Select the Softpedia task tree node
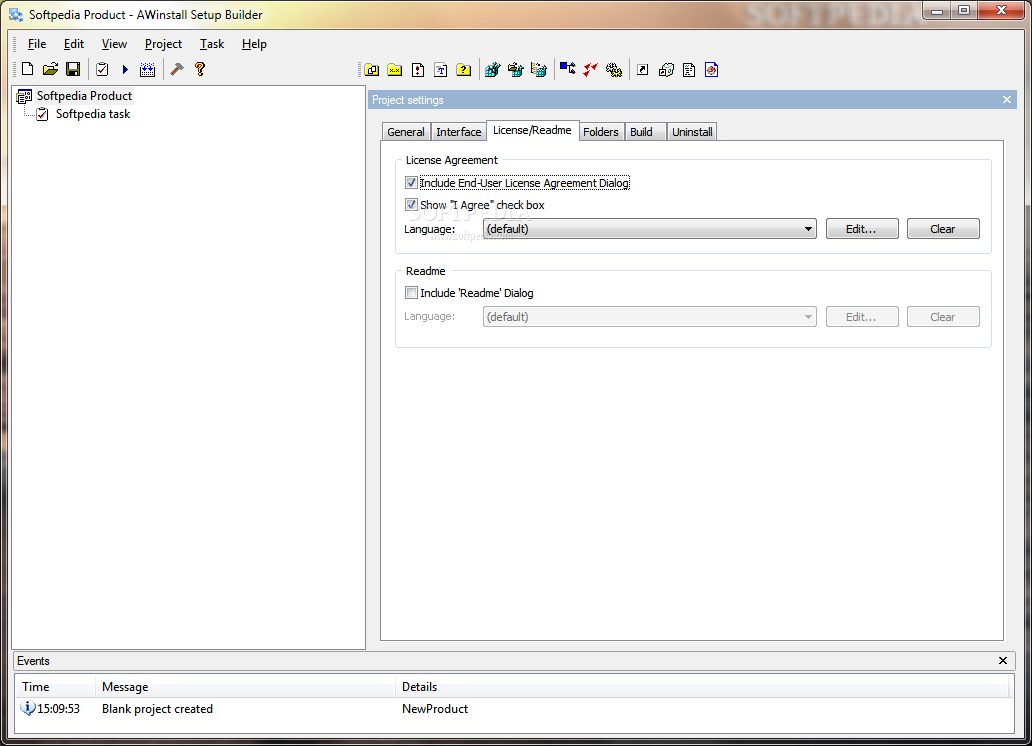The image size is (1032, 746). [93, 114]
